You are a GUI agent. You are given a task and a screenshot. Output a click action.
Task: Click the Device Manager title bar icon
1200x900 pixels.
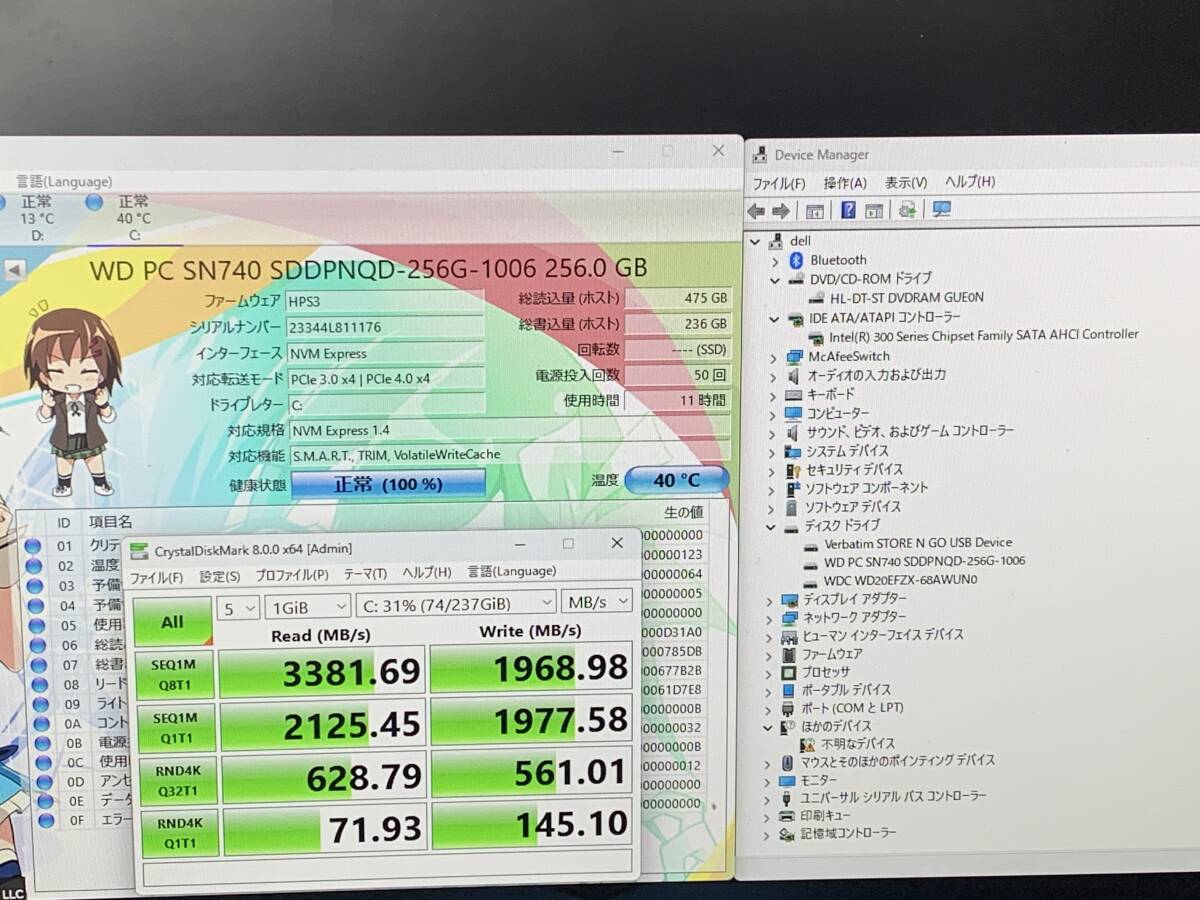point(759,155)
